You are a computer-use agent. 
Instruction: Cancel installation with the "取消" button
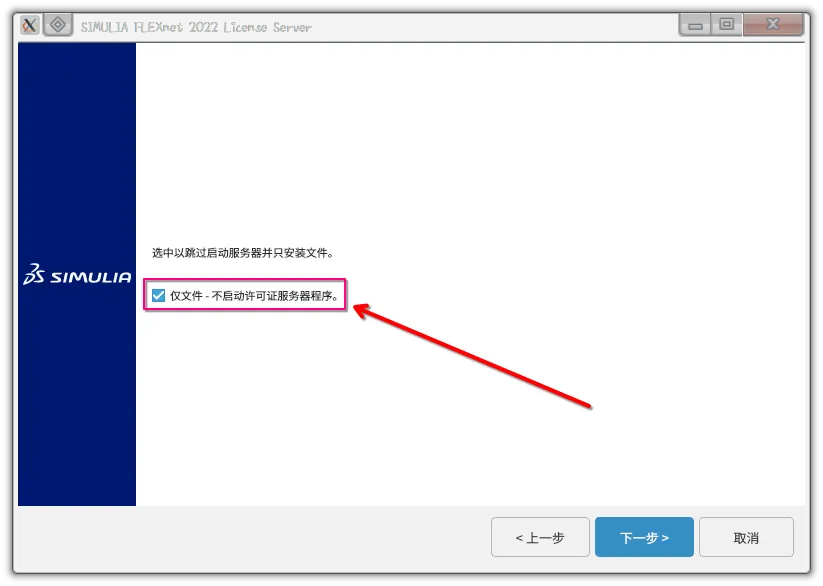click(x=746, y=538)
